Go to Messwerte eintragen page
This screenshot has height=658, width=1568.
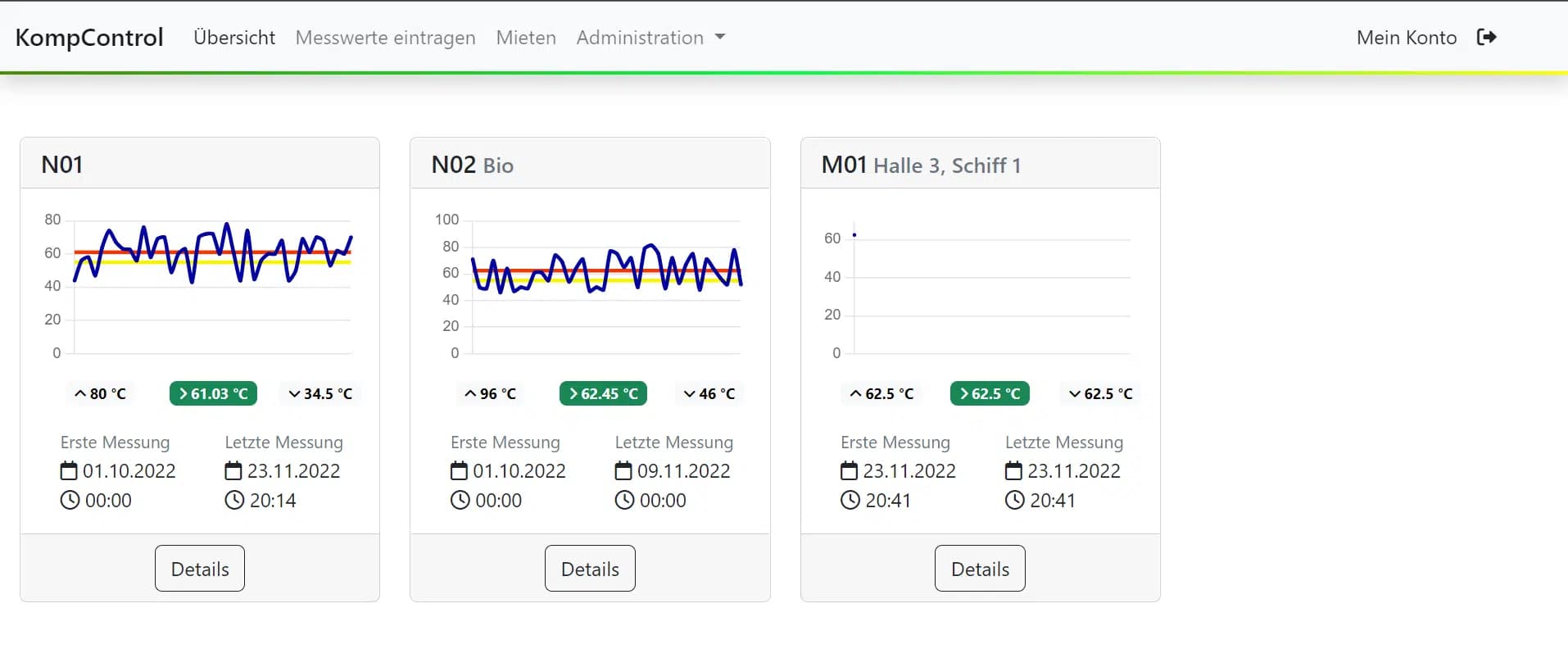(385, 38)
